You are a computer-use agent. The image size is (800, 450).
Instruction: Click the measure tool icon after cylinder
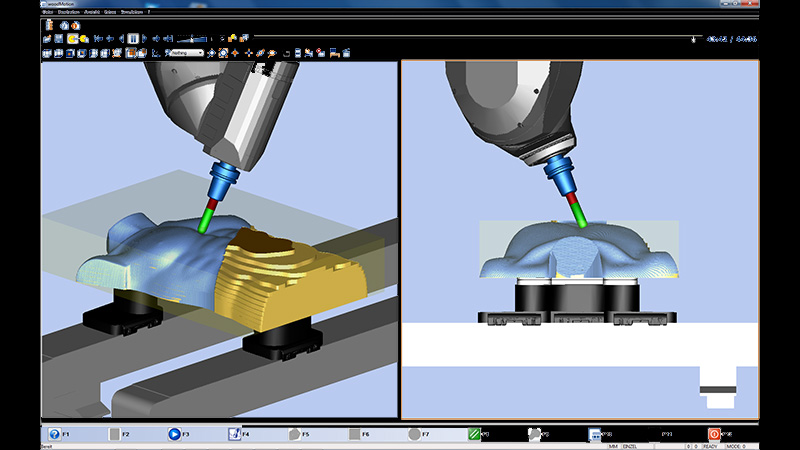coord(309,53)
